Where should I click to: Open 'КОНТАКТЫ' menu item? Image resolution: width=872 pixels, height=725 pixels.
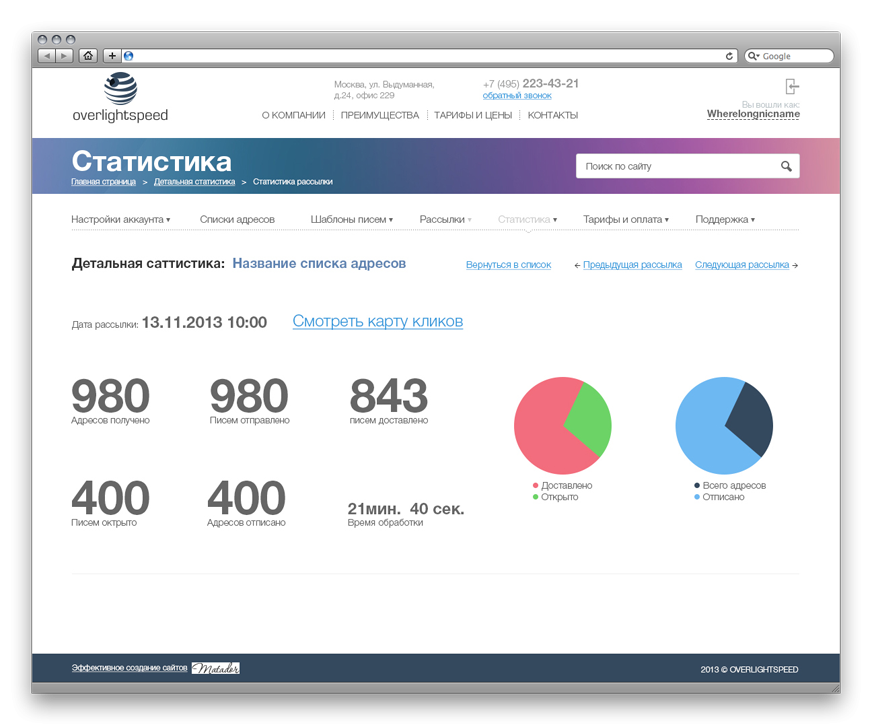553,115
